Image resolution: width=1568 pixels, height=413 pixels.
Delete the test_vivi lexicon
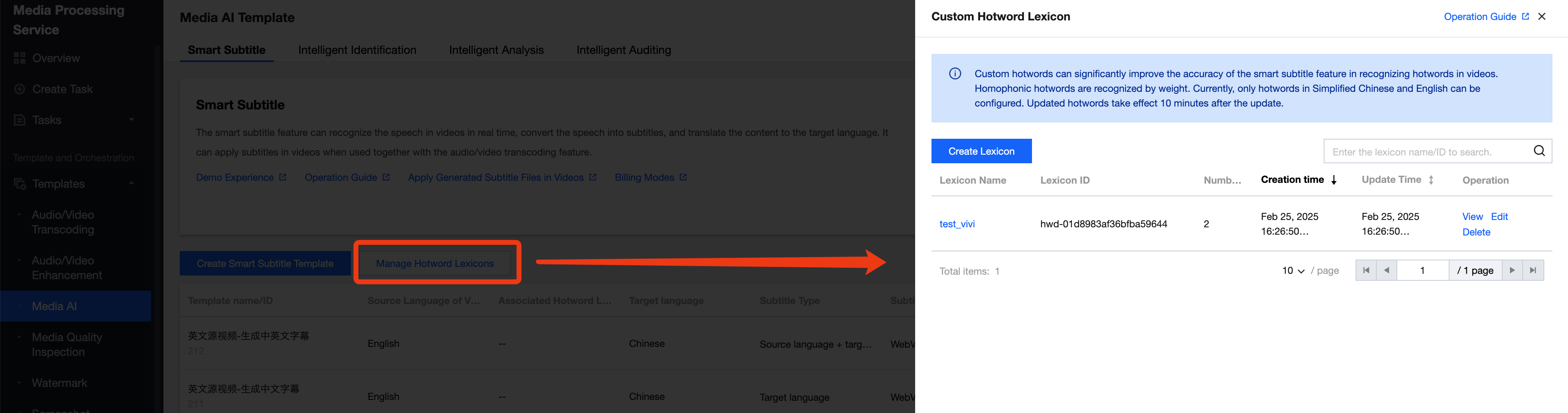coord(1476,232)
